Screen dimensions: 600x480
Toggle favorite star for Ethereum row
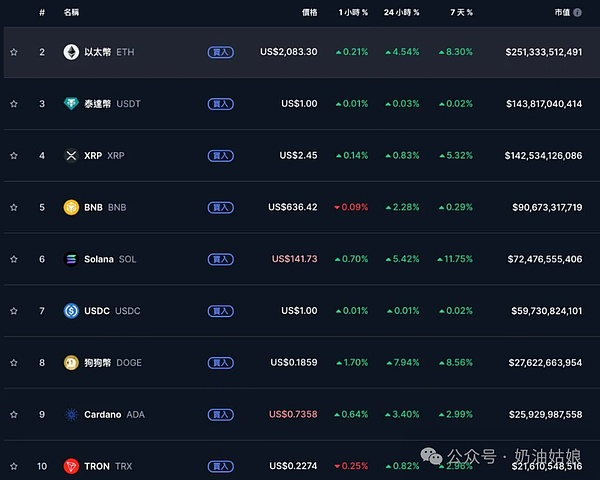tap(14, 52)
